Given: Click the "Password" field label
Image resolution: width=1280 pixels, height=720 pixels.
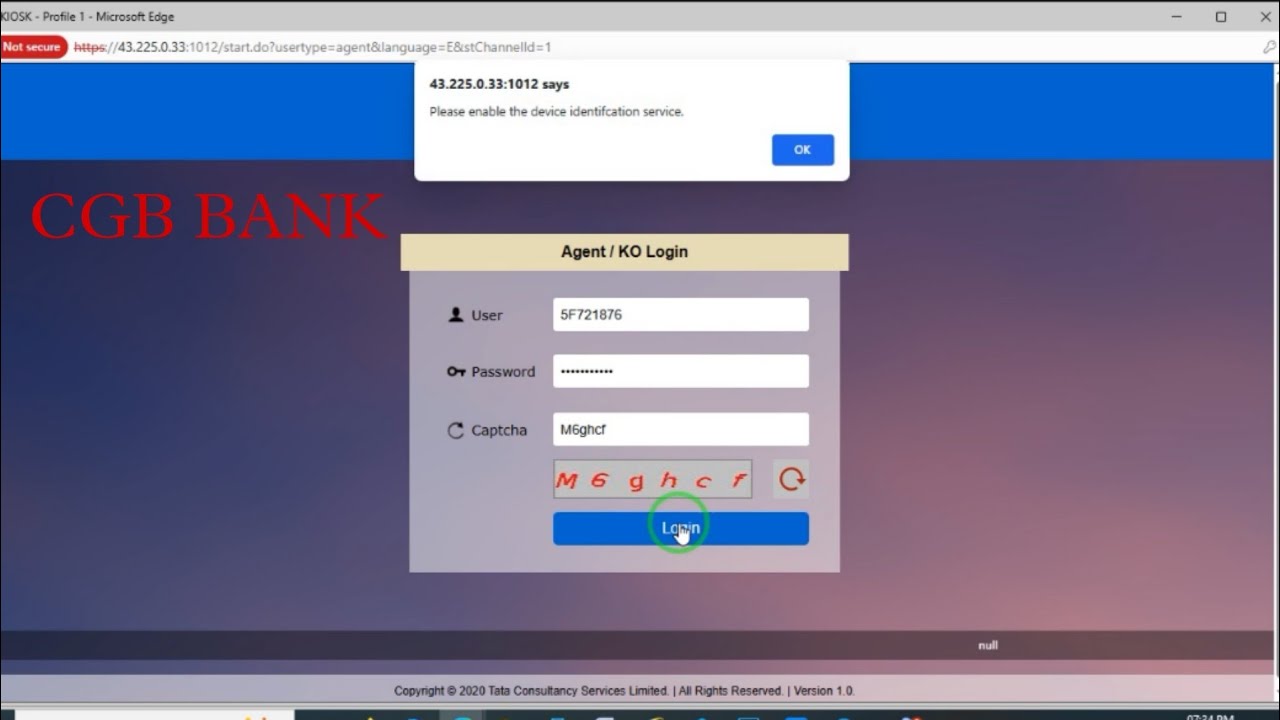Looking at the screenshot, I should pyautogui.click(x=503, y=372).
